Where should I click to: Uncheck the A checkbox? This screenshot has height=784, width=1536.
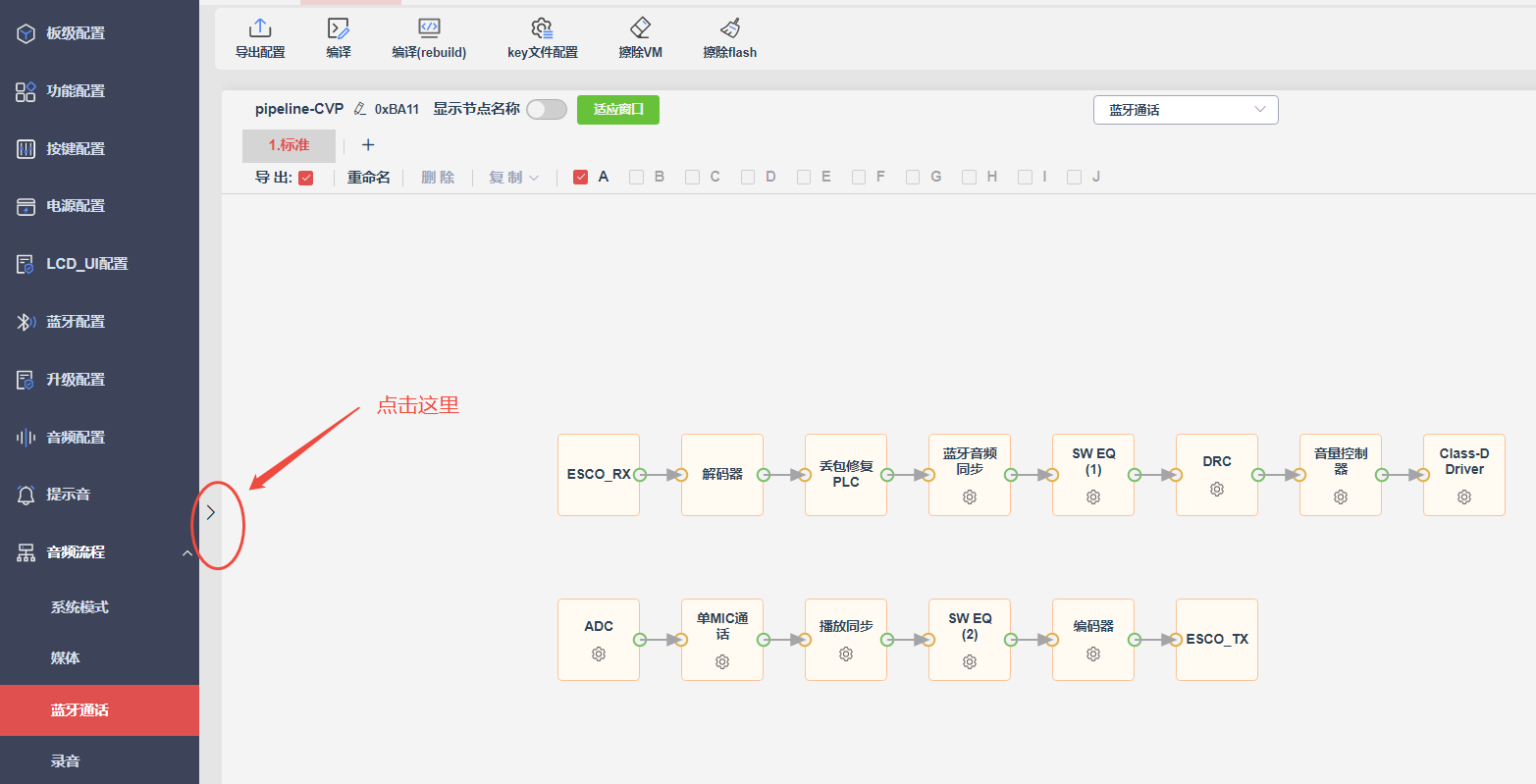(x=581, y=178)
